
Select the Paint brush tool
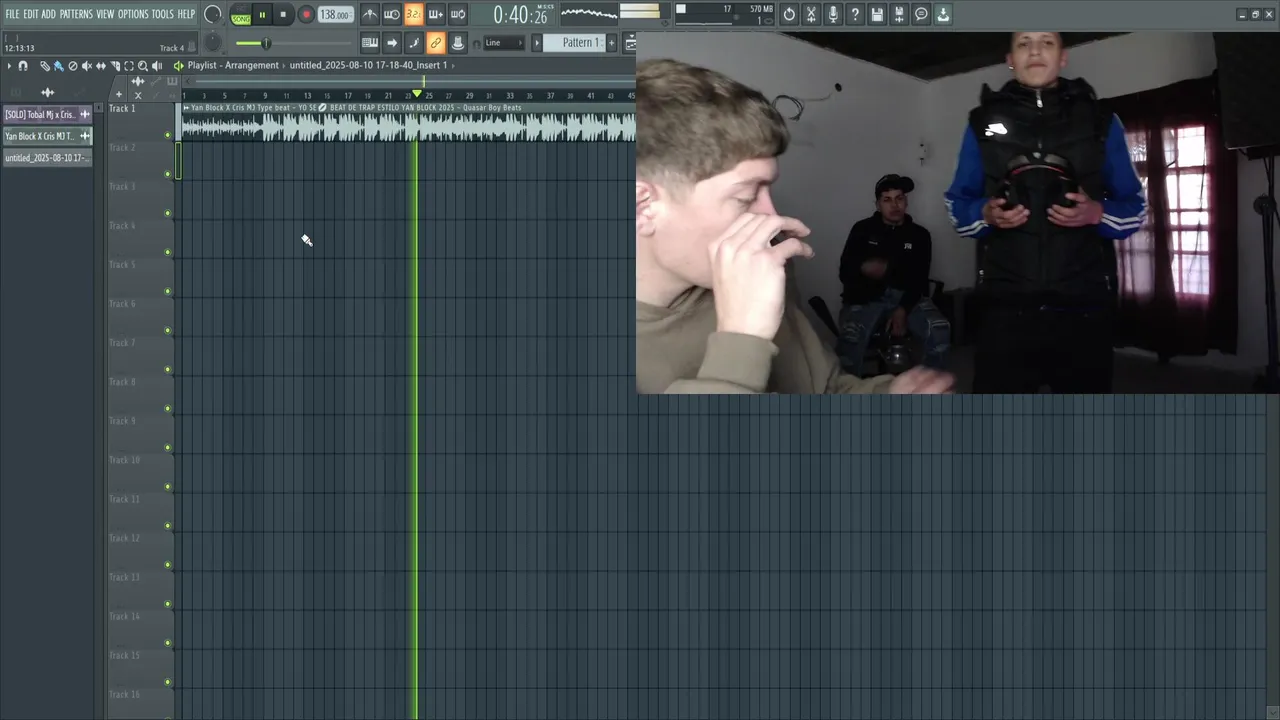pos(58,66)
